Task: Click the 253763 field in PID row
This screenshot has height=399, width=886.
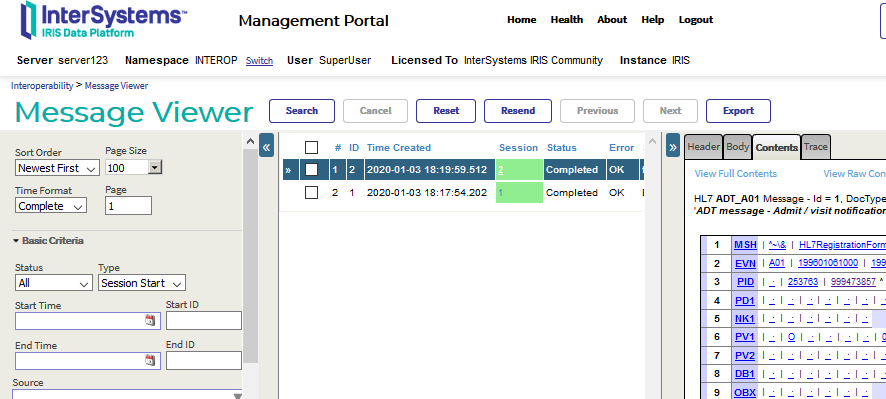Action: [x=802, y=281]
